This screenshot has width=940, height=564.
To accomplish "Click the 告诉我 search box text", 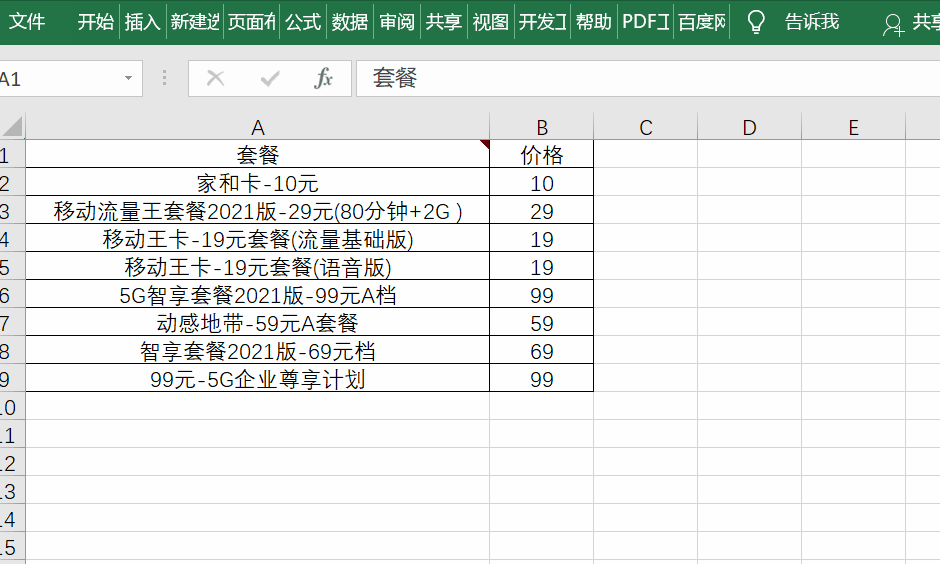I will [812, 22].
